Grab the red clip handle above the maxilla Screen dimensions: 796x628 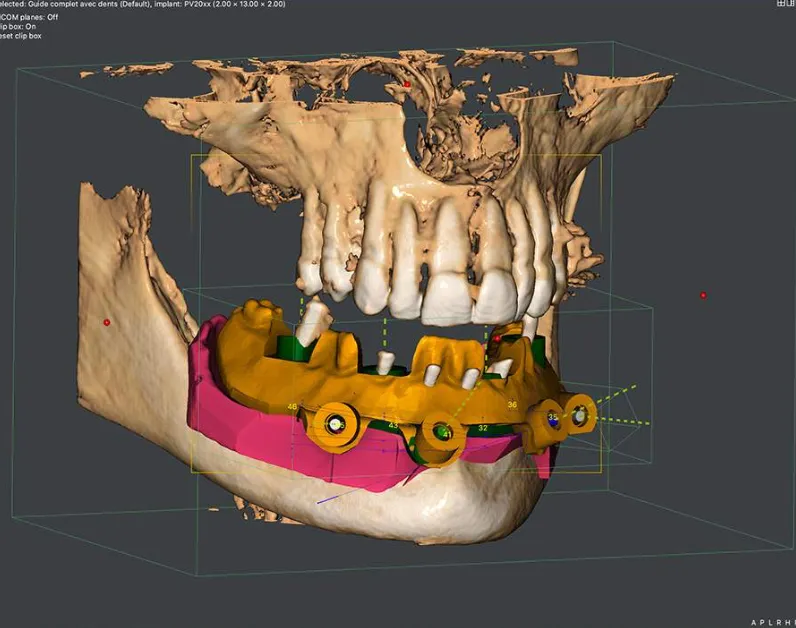(x=407, y=85)
